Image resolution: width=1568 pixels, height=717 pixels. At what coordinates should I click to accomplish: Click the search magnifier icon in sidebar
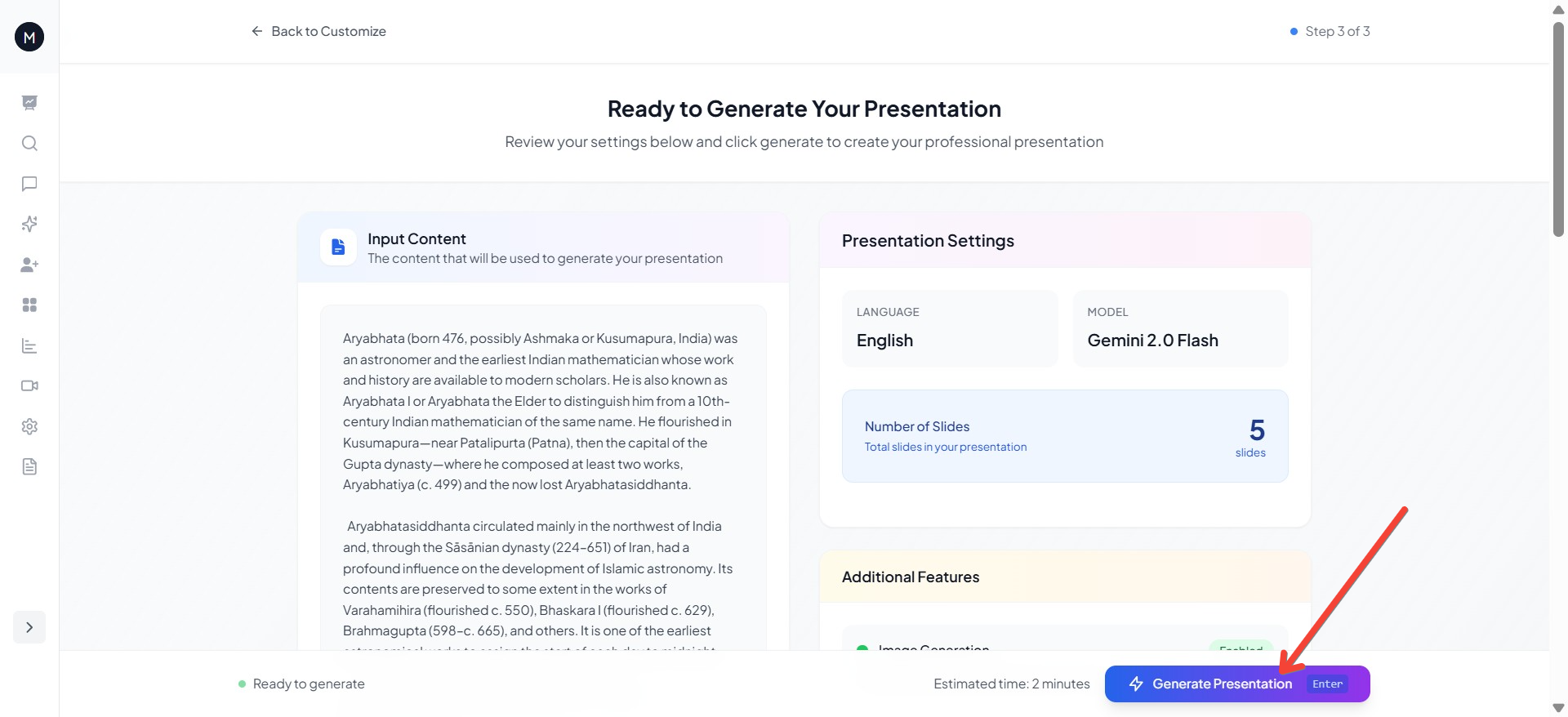[29, 144]
